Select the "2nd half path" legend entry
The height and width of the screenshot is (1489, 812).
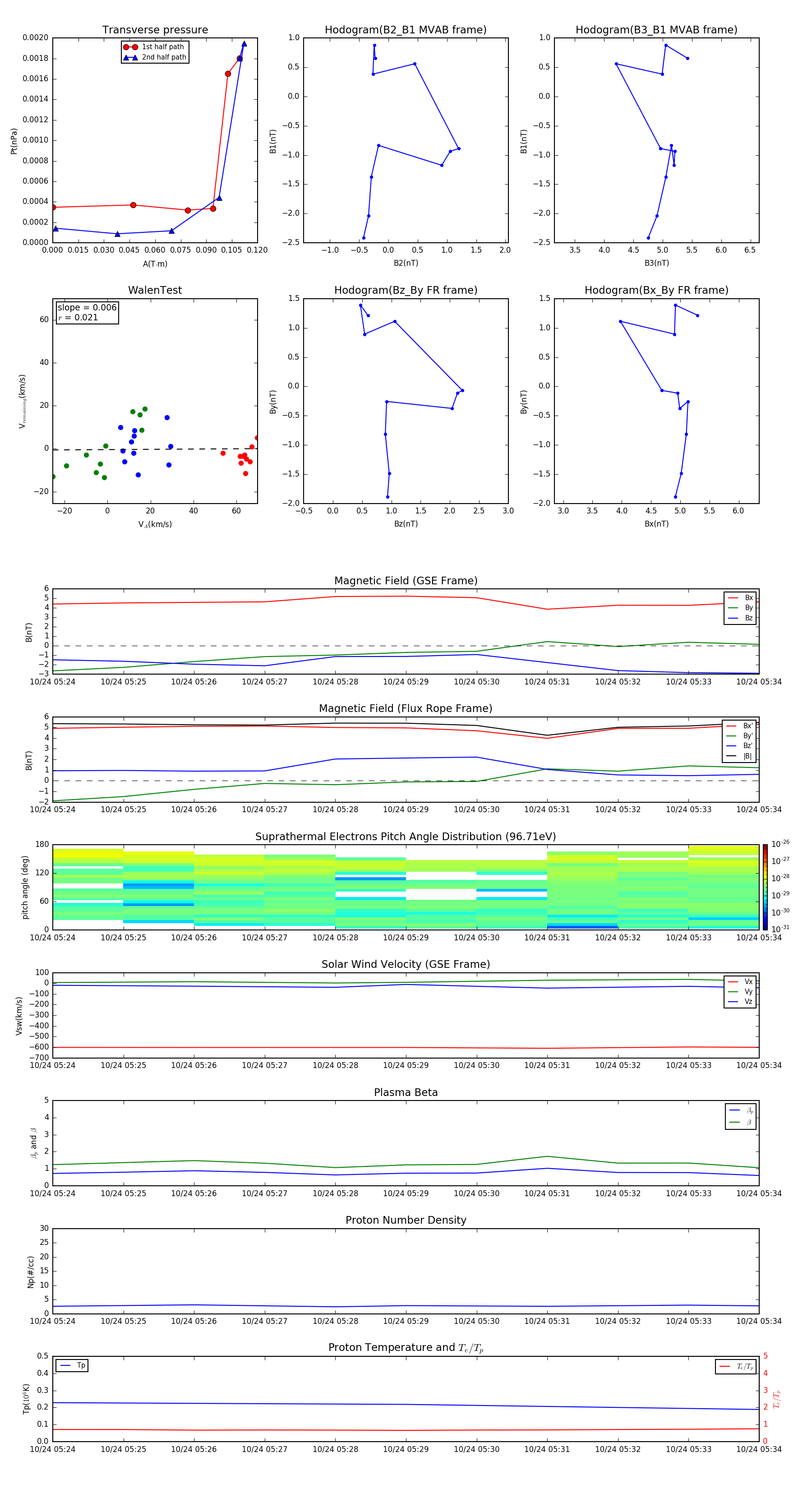point(155,57)
